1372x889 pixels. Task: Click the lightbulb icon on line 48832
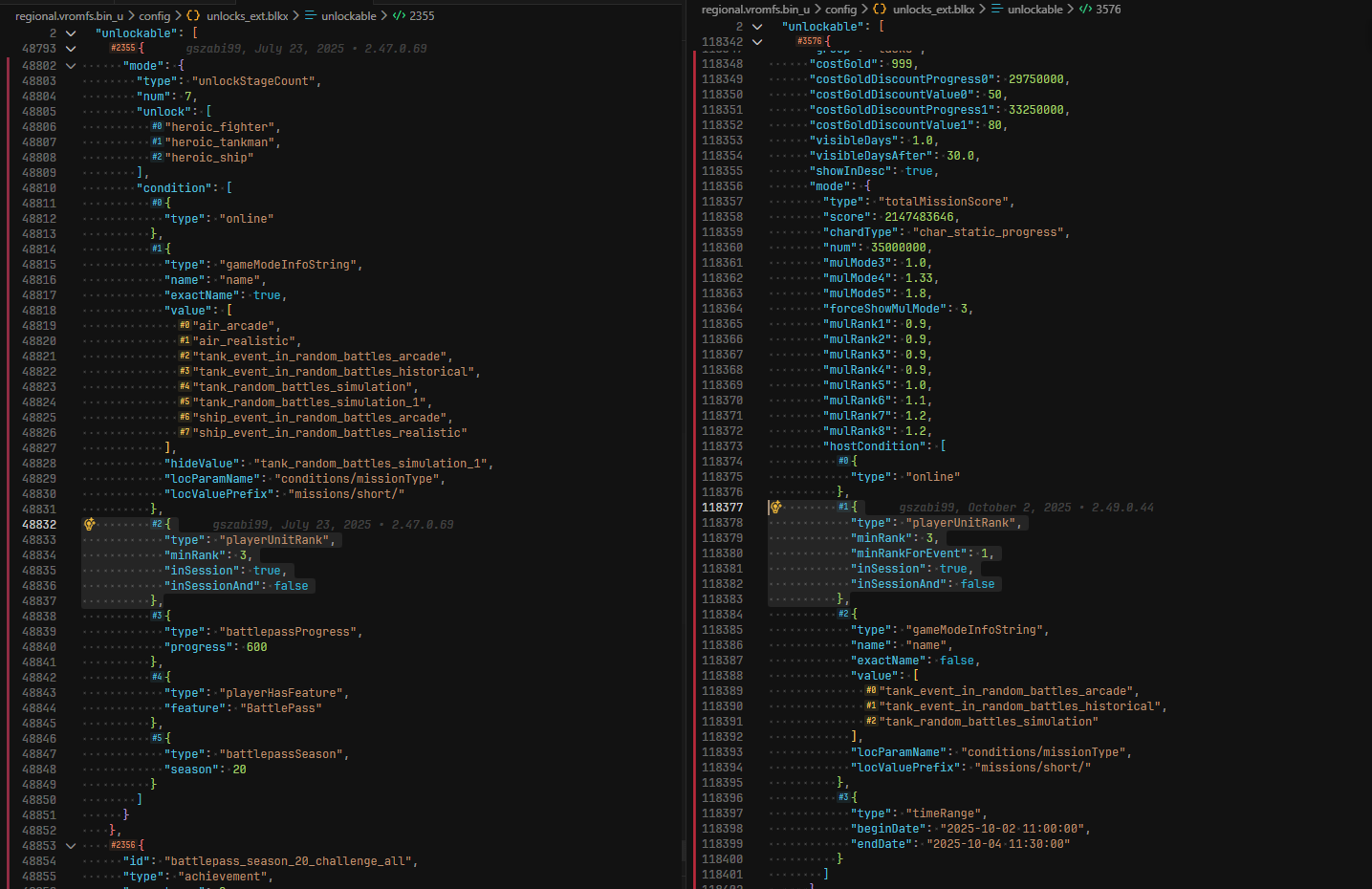point(89,524)
